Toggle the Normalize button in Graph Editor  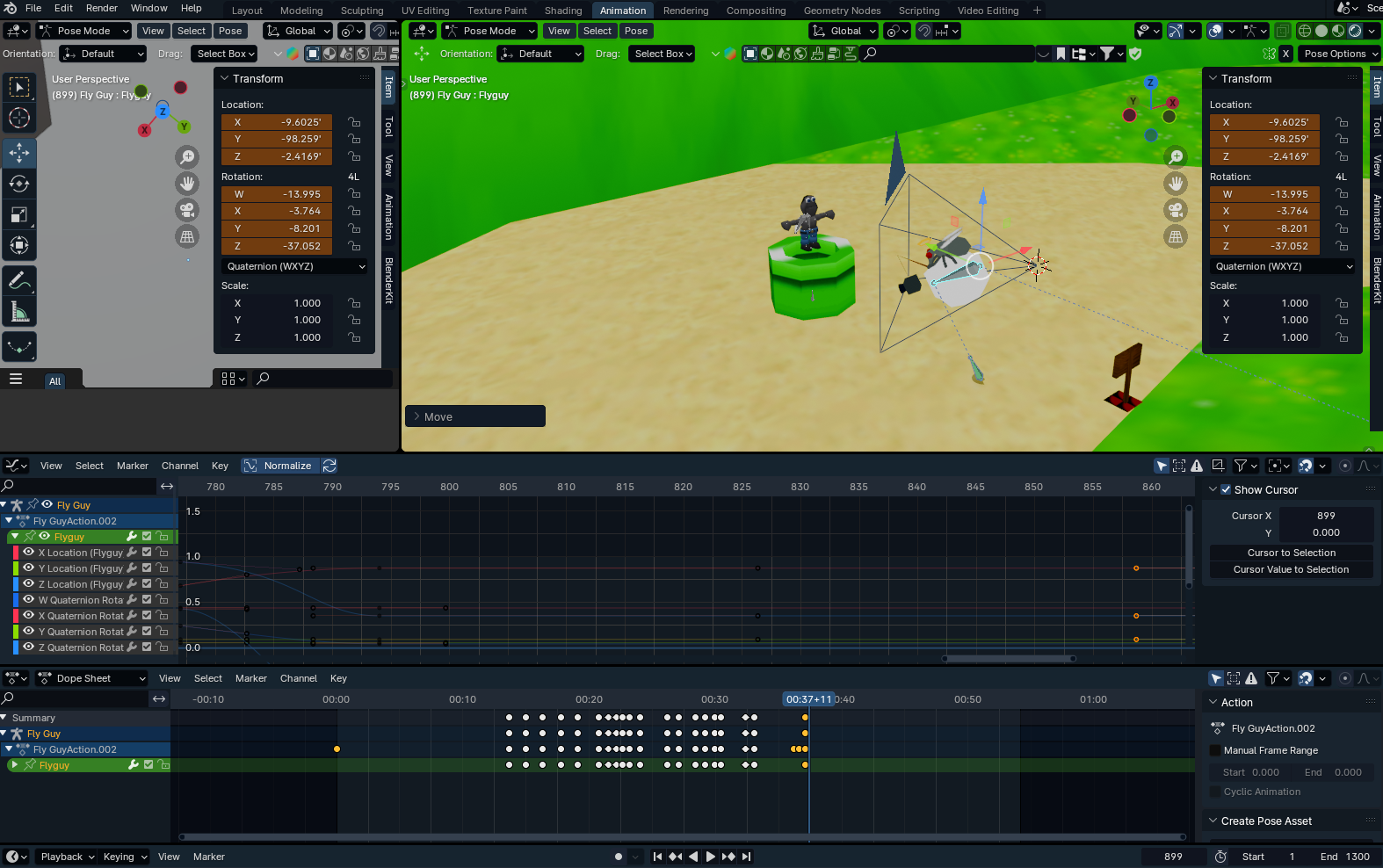tap(279, 466)
